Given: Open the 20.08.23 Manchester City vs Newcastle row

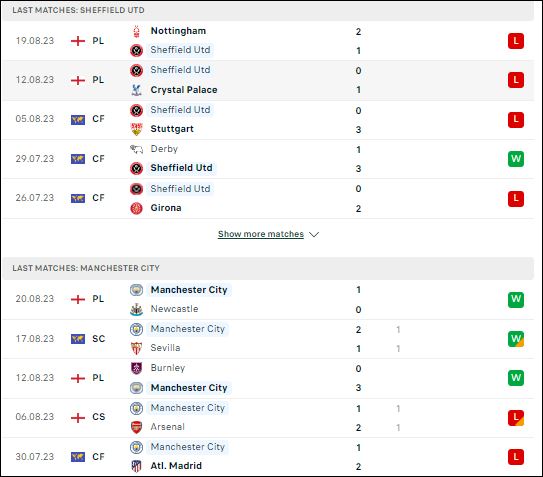Looking at the screenshot, I should [268, 299].
